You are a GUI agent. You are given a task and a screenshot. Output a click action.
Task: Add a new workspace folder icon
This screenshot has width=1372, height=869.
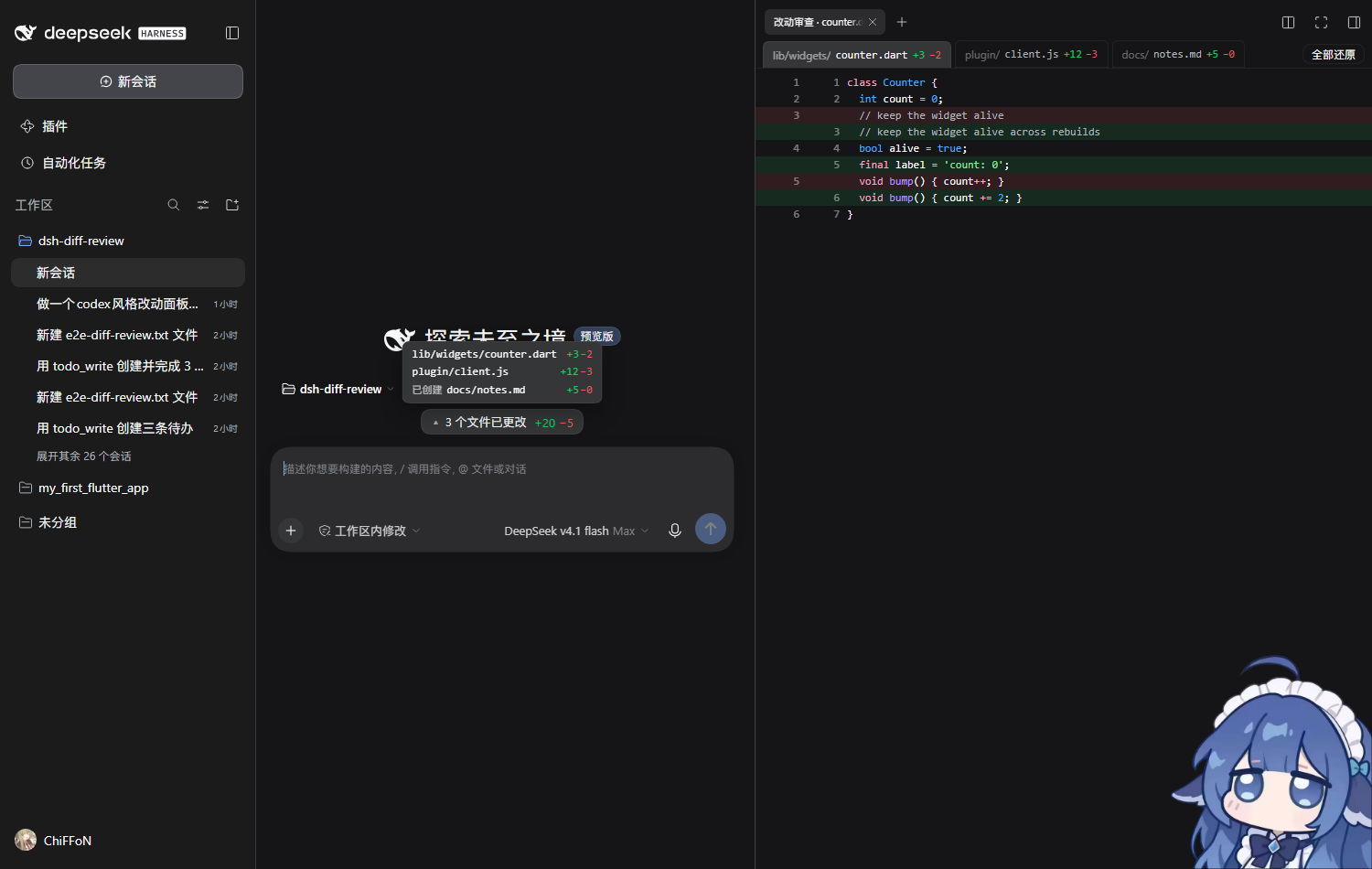(x=232, y=205)
